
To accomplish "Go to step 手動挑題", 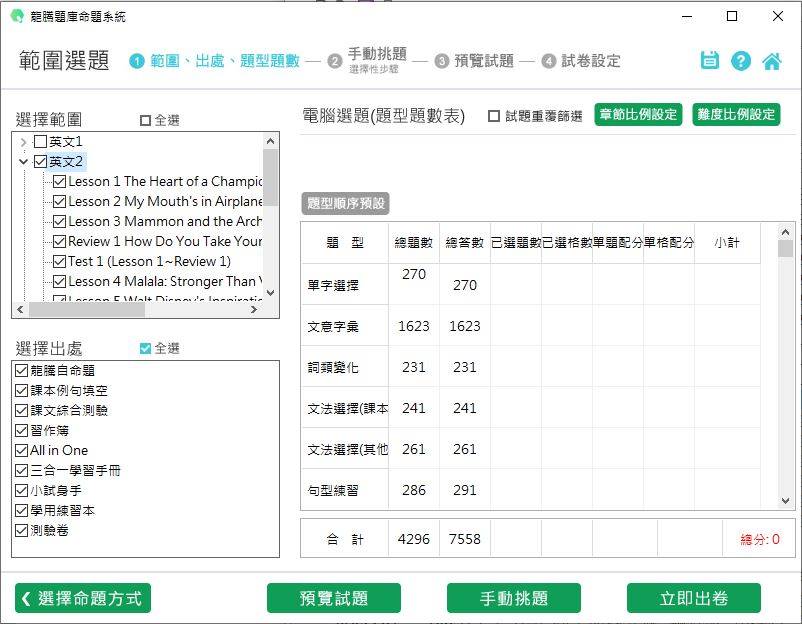I will point(377,54).
